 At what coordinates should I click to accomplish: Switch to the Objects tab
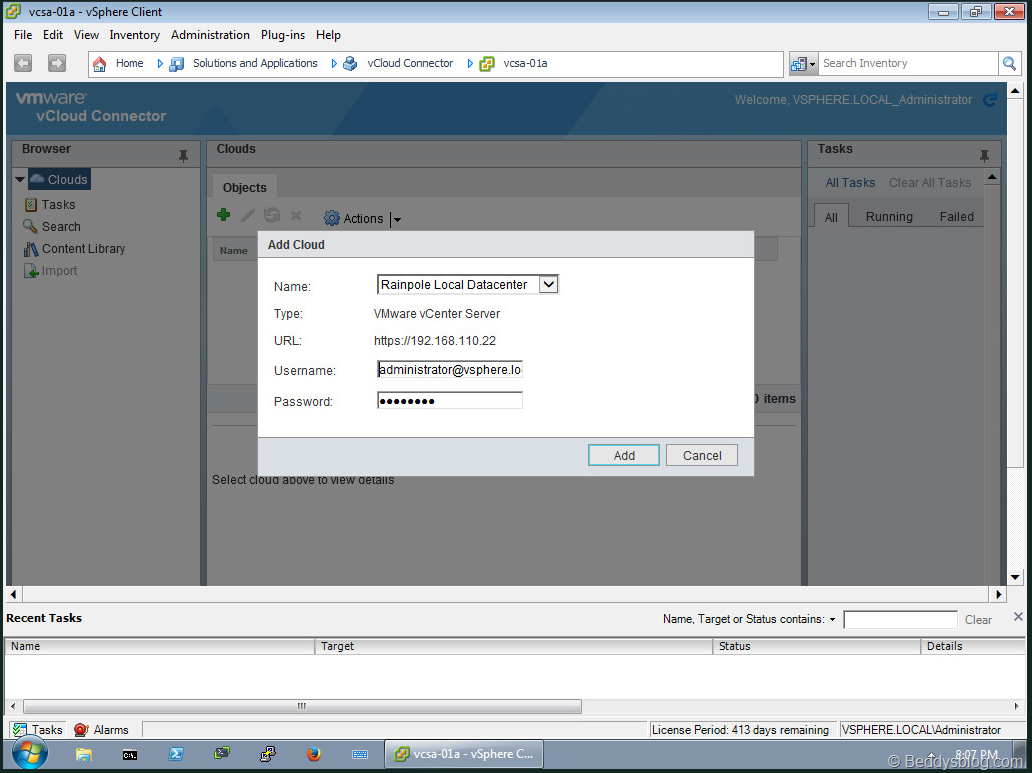point(244,188)
